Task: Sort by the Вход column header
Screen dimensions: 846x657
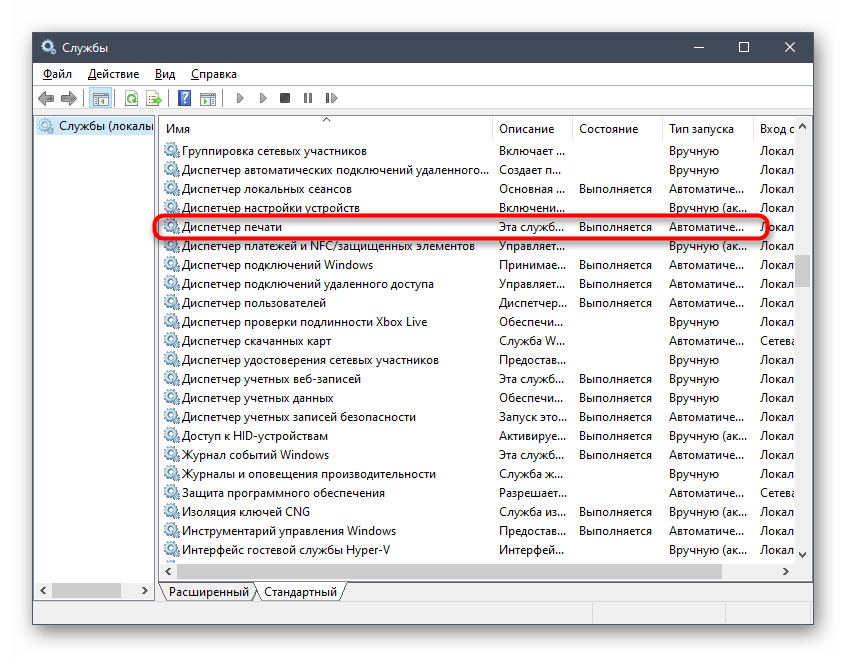Action: coord(774,129)
